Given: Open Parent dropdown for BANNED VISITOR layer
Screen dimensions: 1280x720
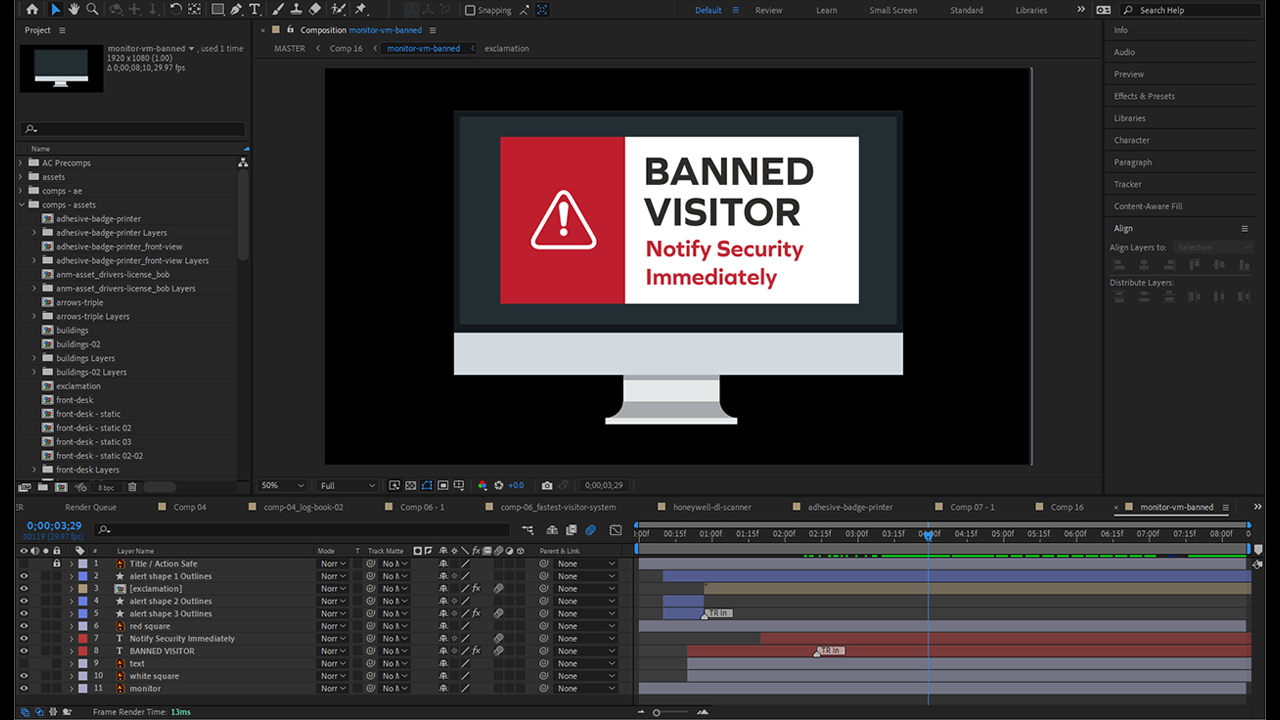Looking at the screenshot, I should [586, 651].
